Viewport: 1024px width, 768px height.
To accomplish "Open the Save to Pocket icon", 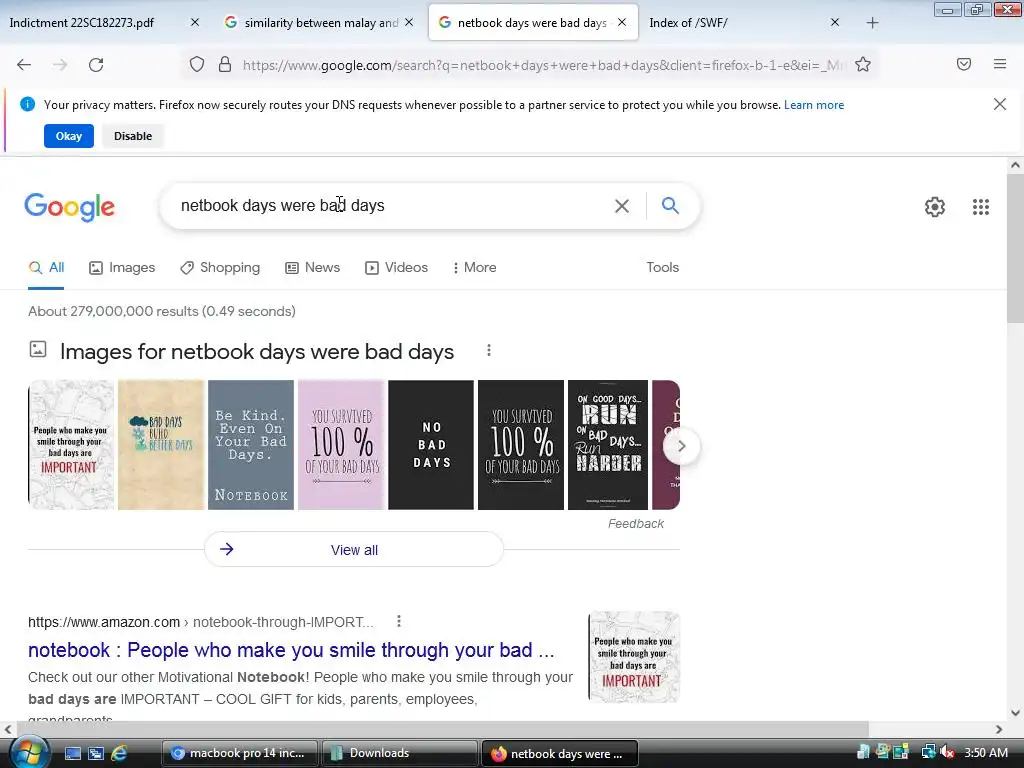I will [963, 64].
